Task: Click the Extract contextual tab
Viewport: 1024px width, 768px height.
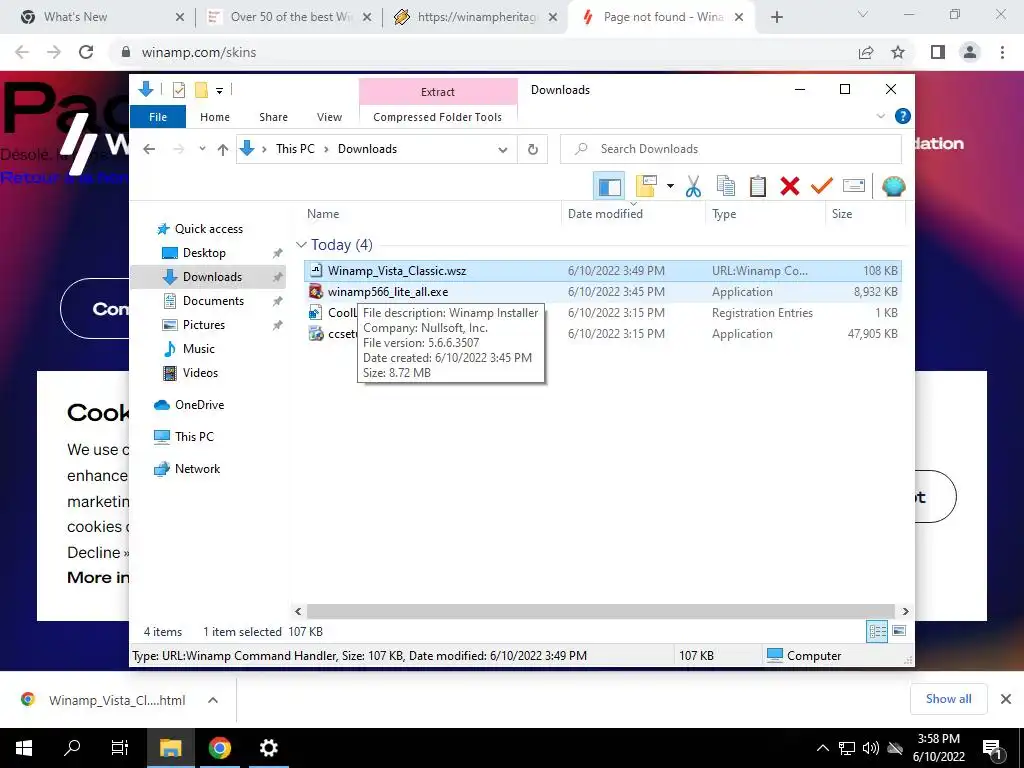Action: [x=438, y=92]
